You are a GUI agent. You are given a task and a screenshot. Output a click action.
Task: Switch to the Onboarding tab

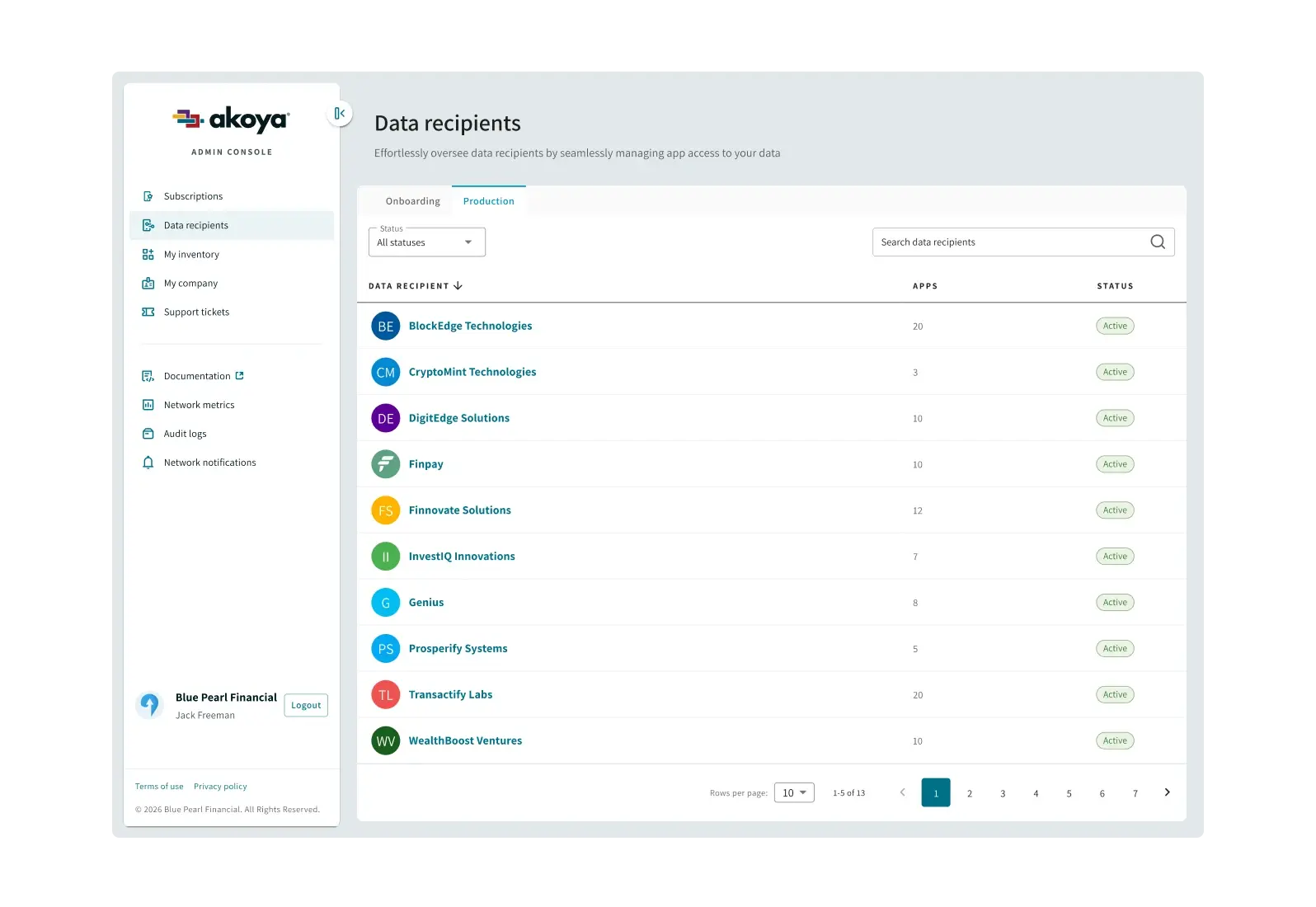[412, 201]
